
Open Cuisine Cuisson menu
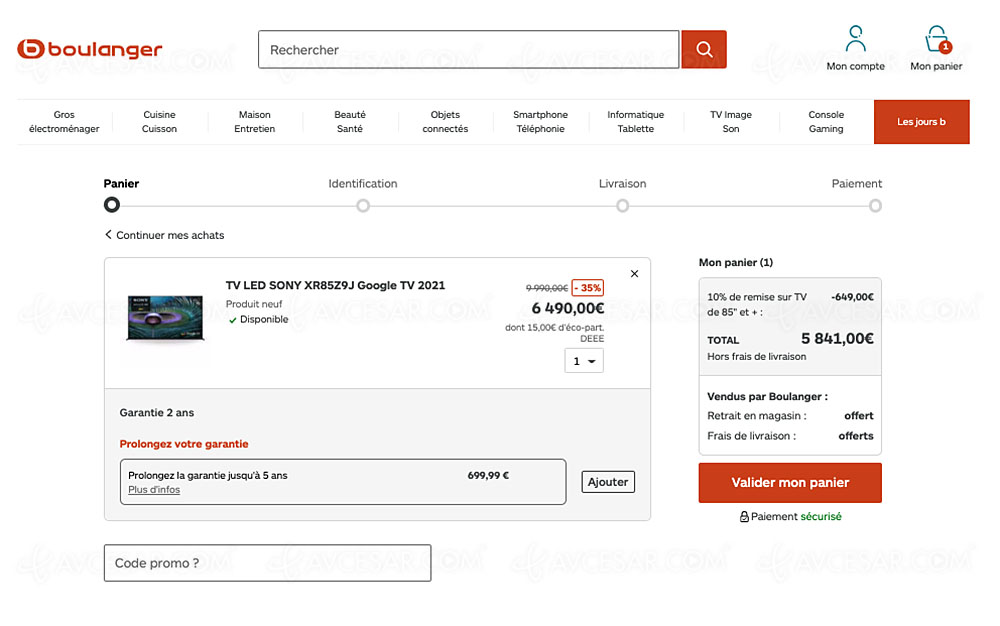159,122
